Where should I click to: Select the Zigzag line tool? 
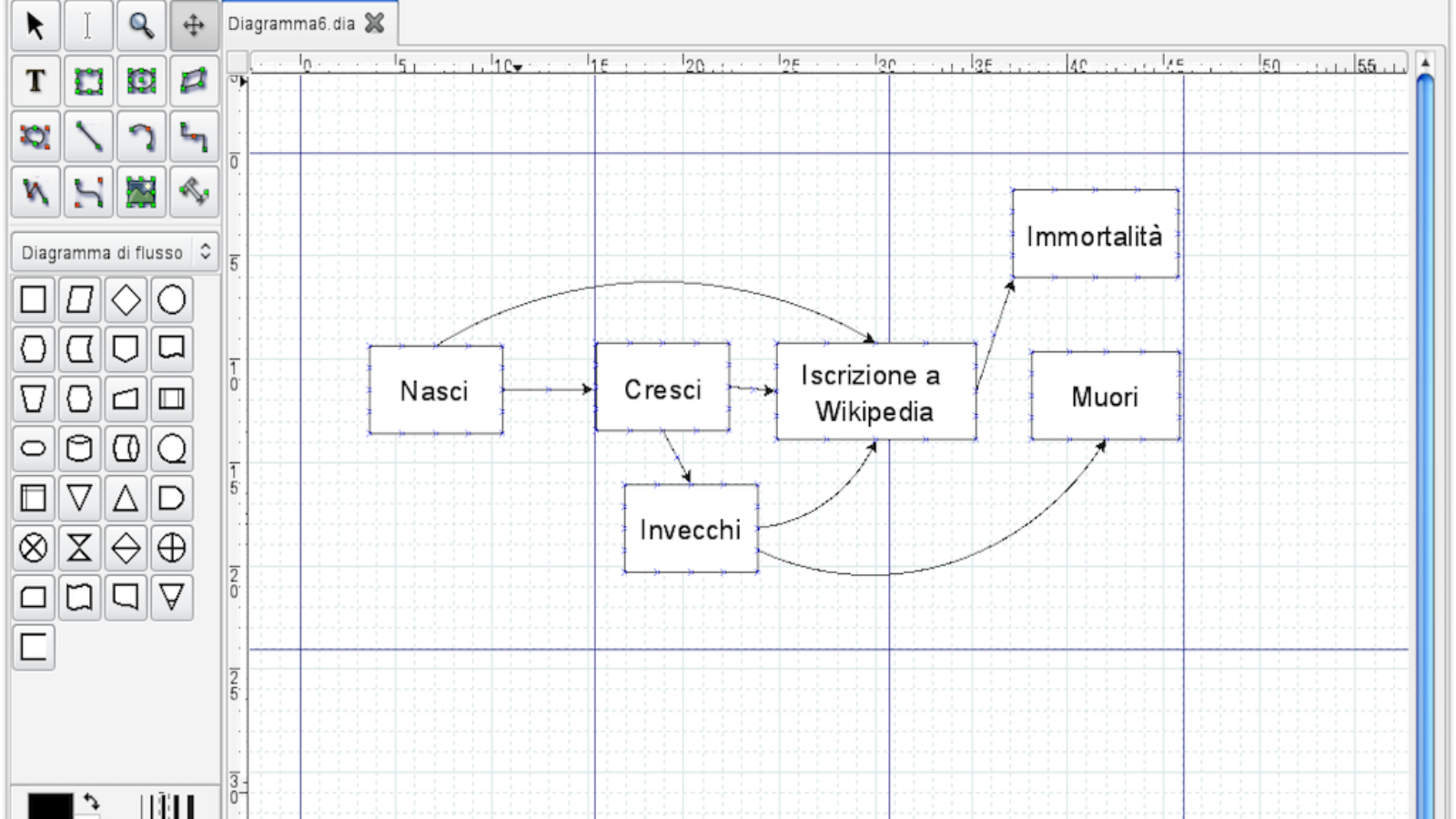(x=194, y=136)
